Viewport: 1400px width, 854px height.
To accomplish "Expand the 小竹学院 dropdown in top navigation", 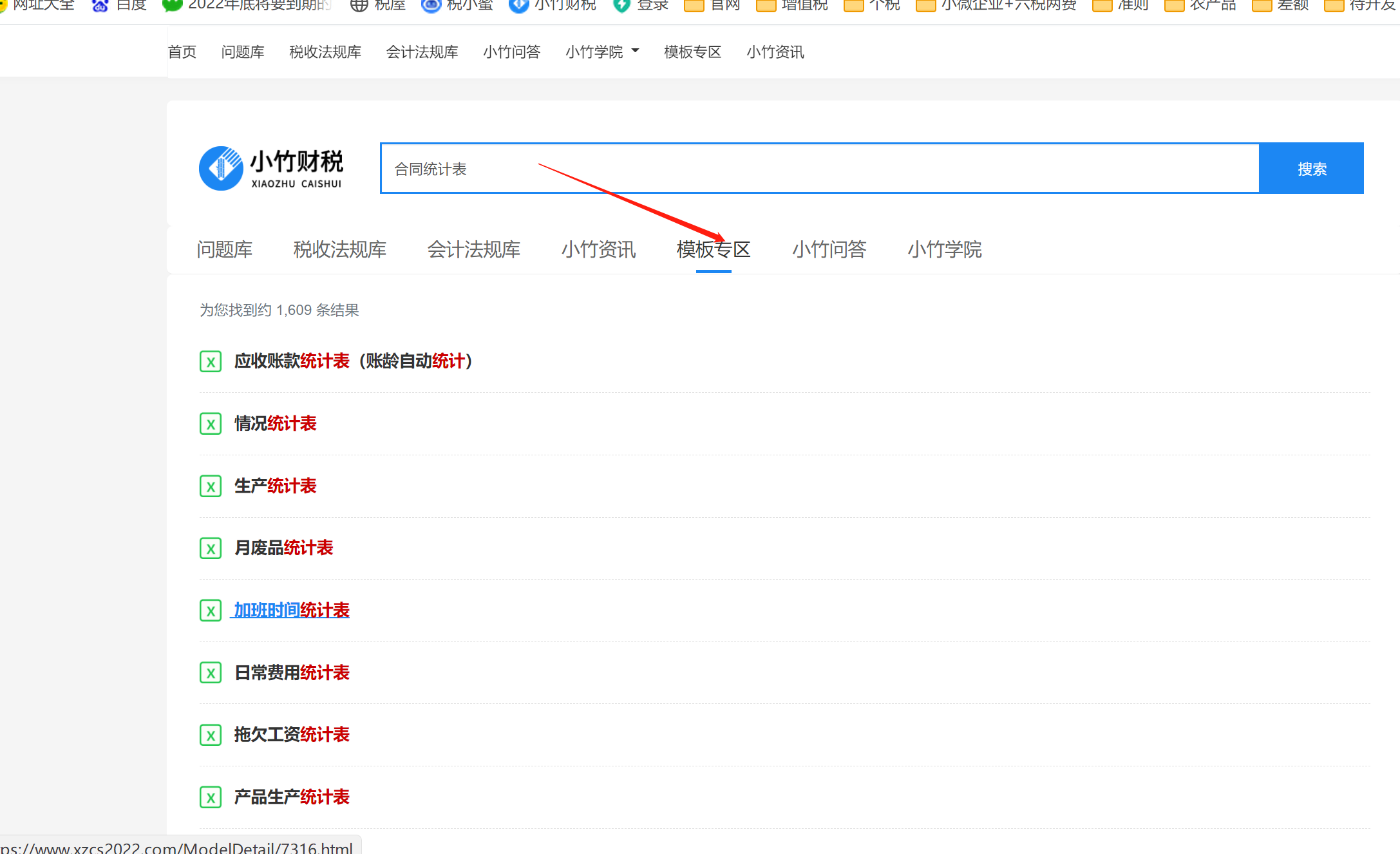I will (x=602, y=52).
